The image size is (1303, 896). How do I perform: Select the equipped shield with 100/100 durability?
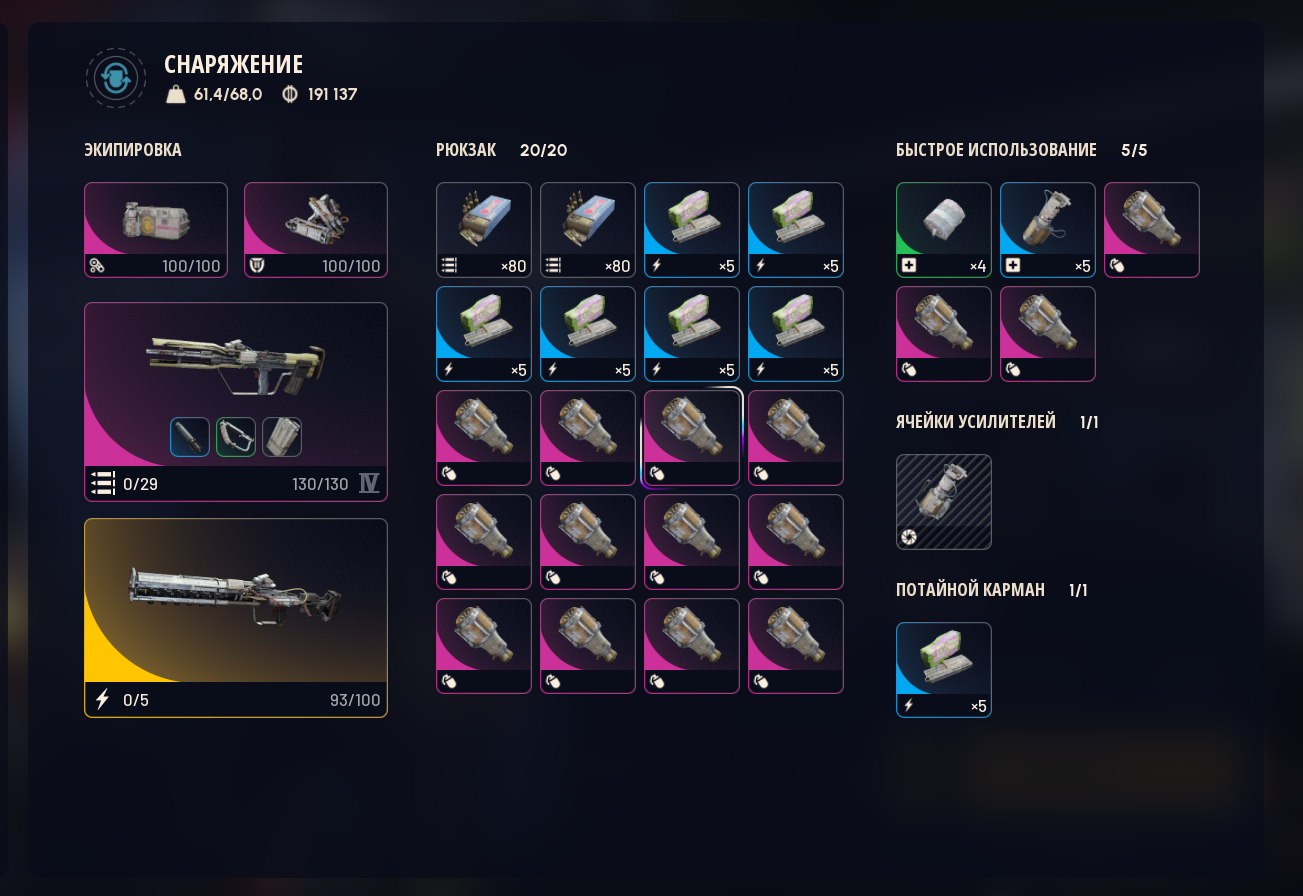(316, 230)
